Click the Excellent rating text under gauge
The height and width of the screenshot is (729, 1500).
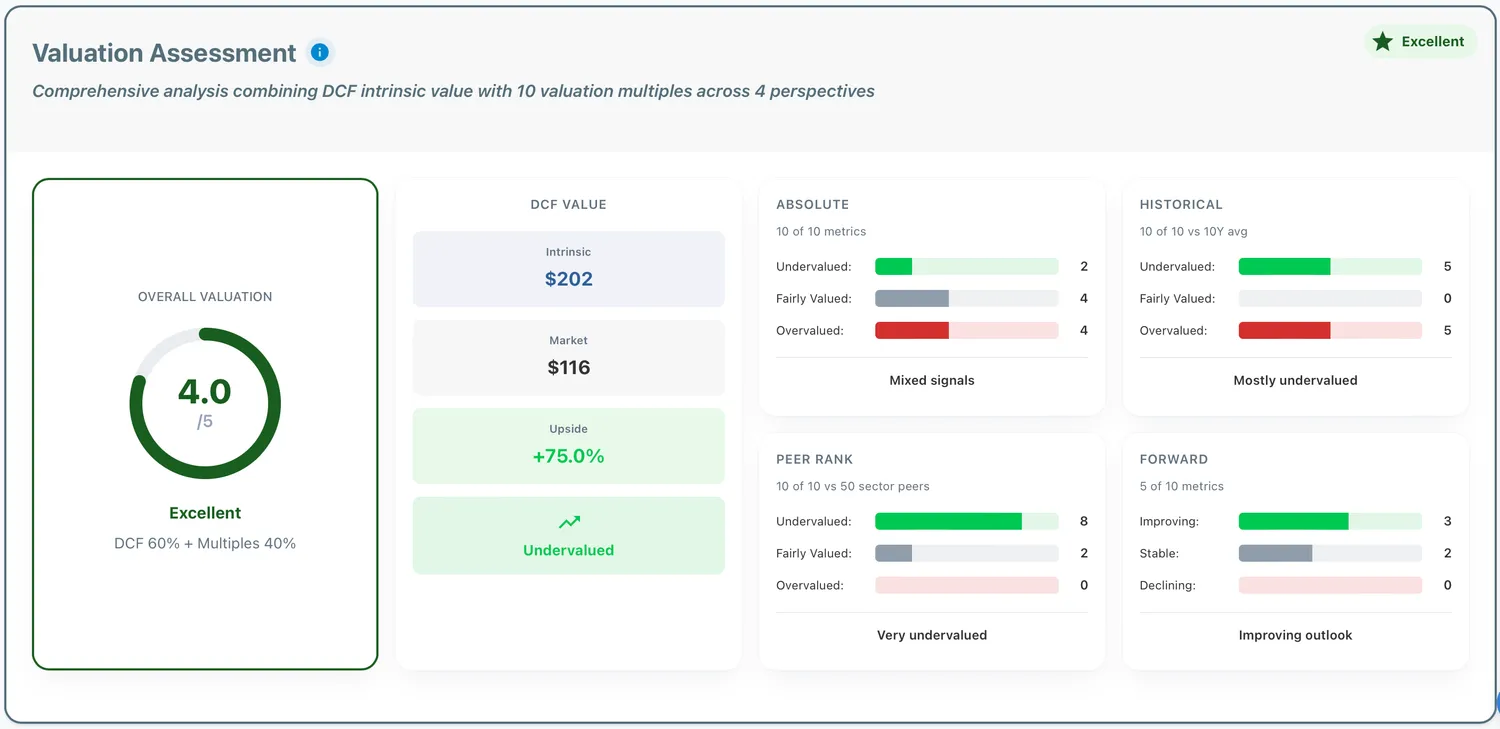click(205, 513)
